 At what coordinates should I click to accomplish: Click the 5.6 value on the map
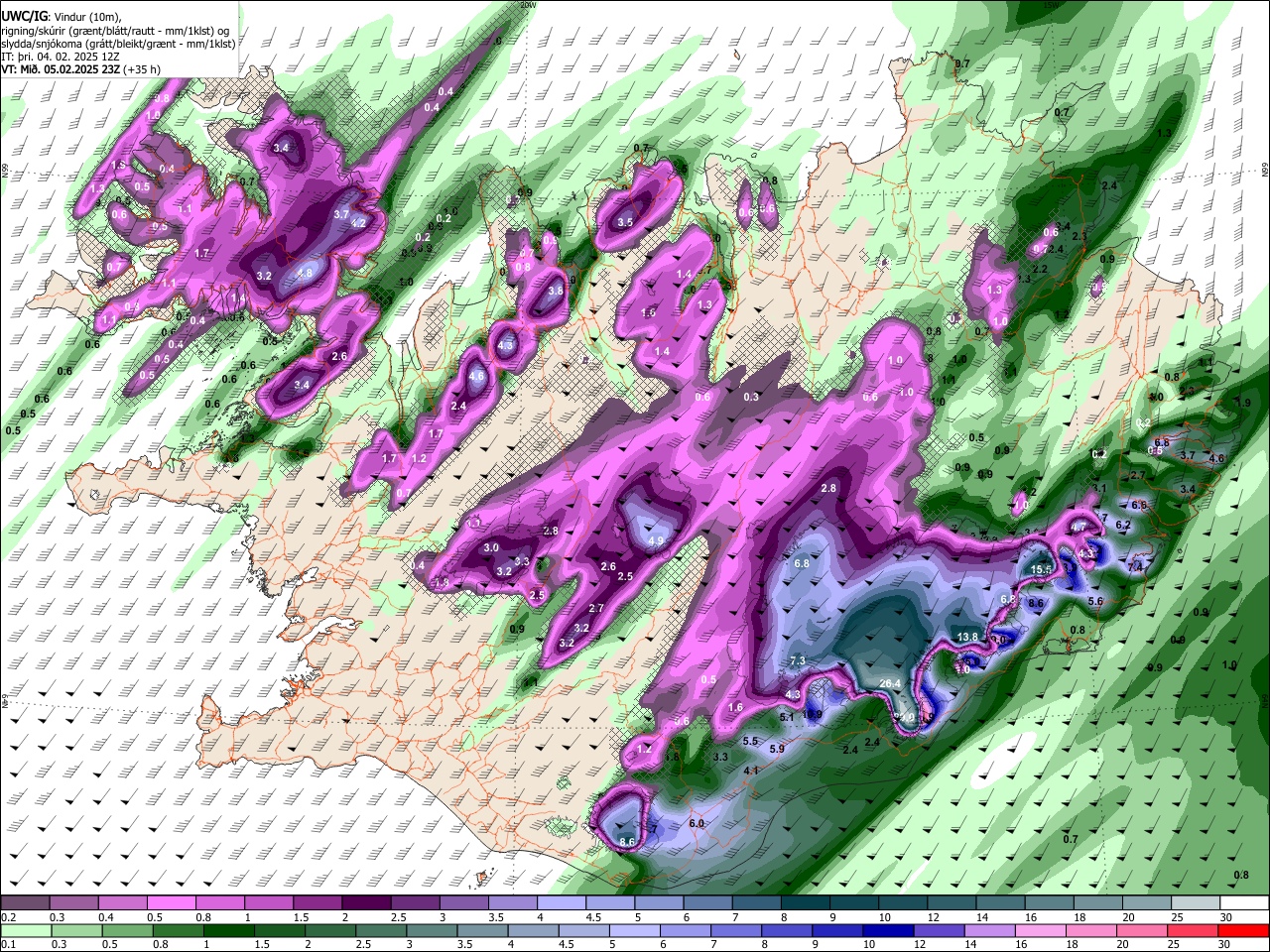[1095, 602]
